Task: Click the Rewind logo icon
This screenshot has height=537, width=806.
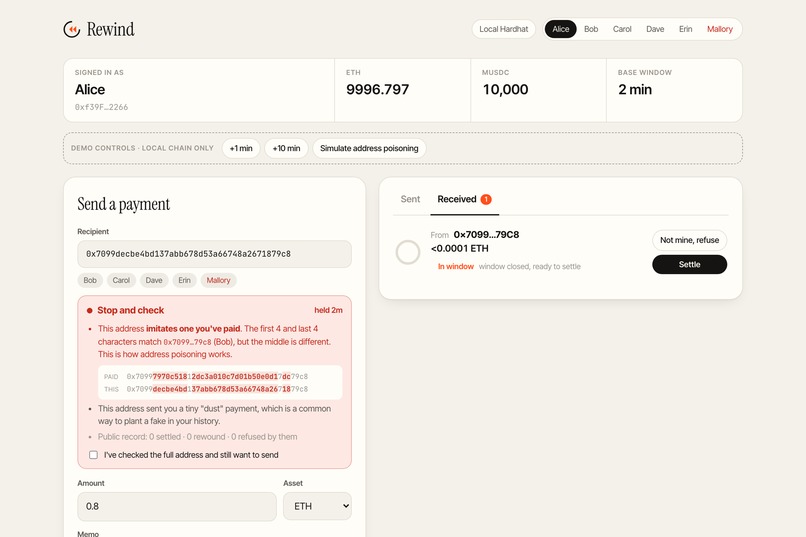Action: point(72,29)
